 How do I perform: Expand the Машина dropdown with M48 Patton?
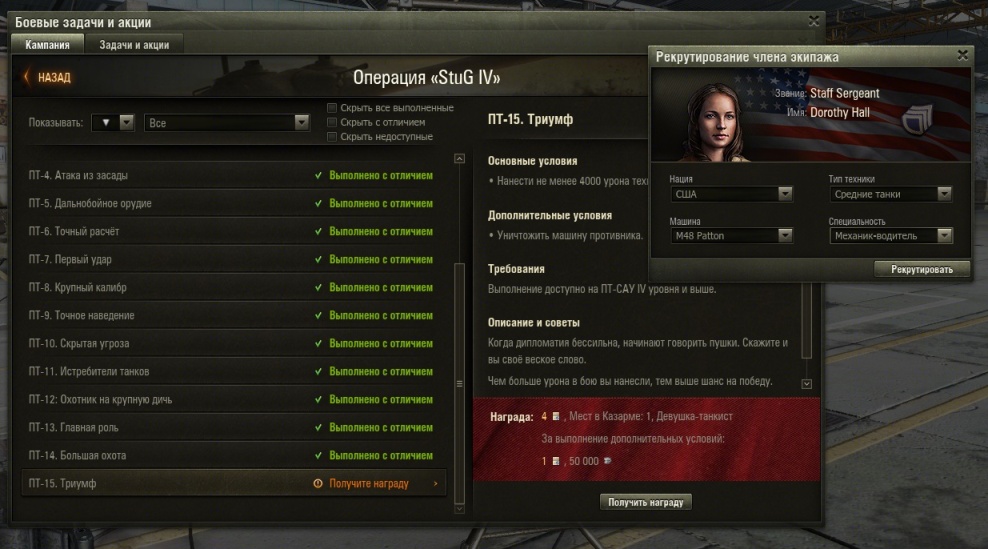click(731, 236)
